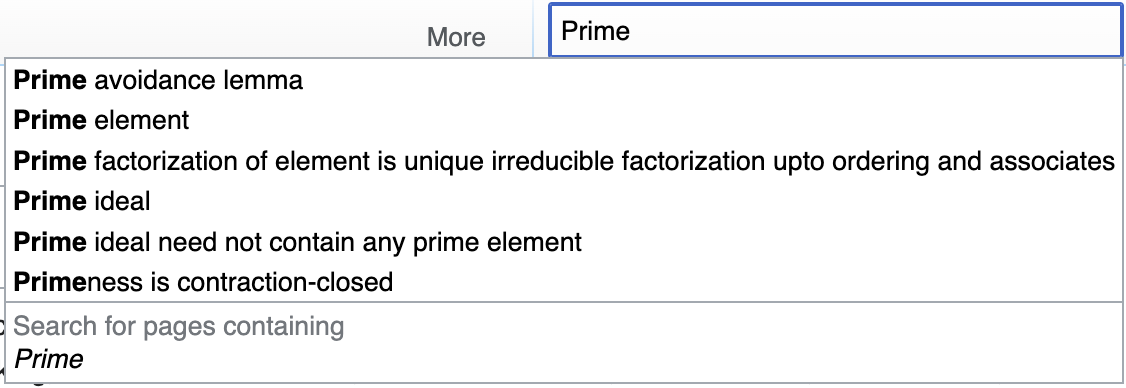1126x388 pixels.
Task: Go to the avoidance lemma page result
Action: coord(564,80)
